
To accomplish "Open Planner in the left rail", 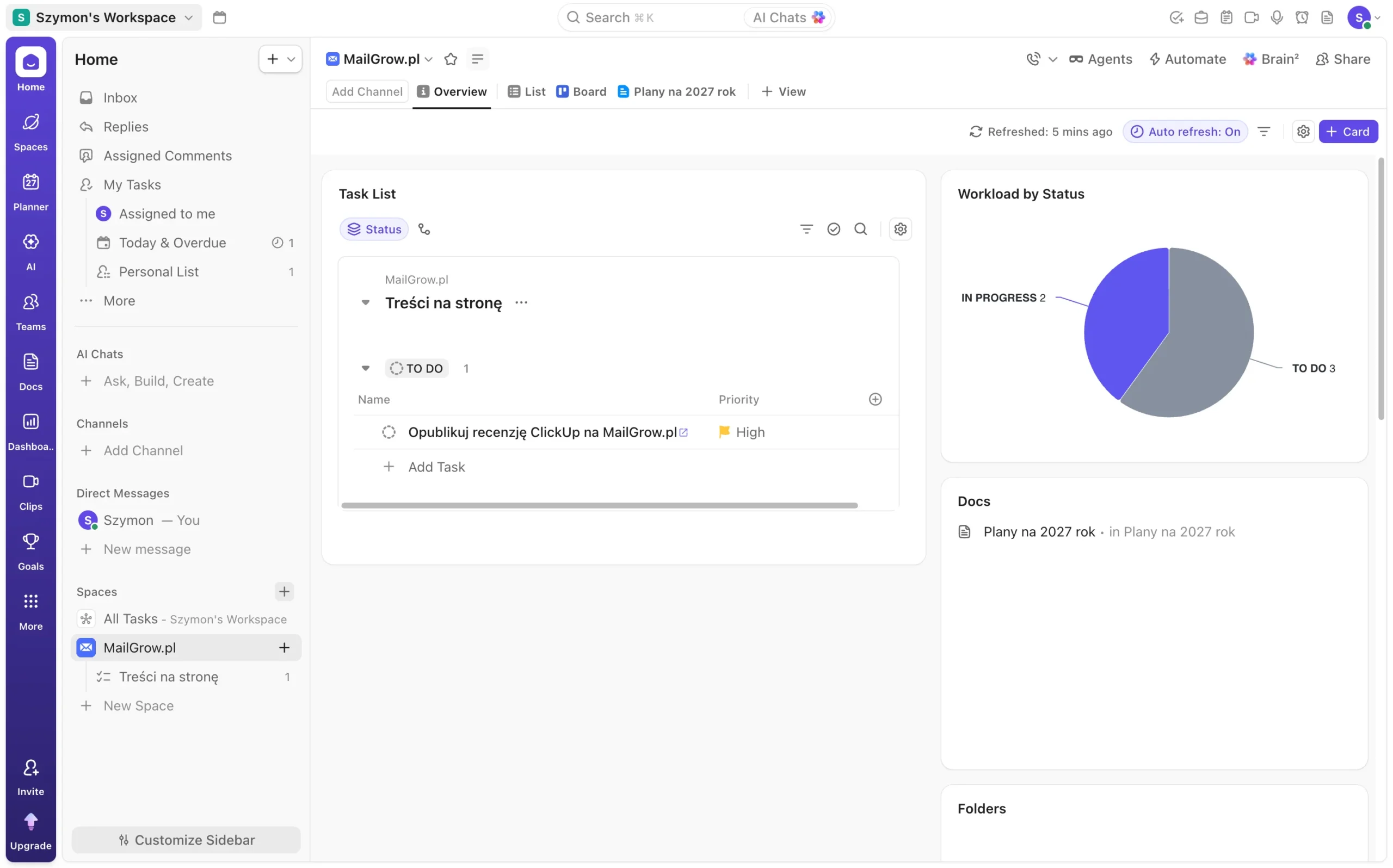I will pos(31,192).
